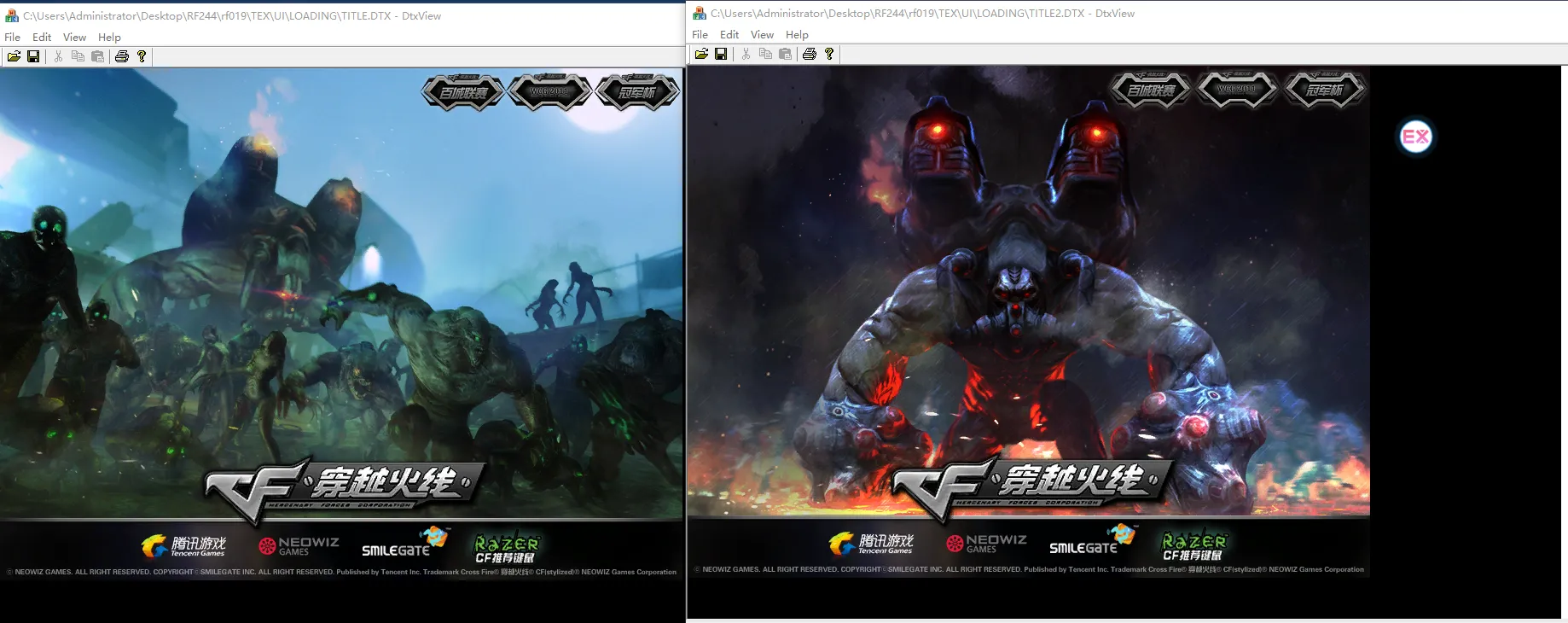Viewport: 1568px width, 623px height.
Task: Click the pink EX badge on black background
Action: pyautogui.click(x=1416, y=137)
